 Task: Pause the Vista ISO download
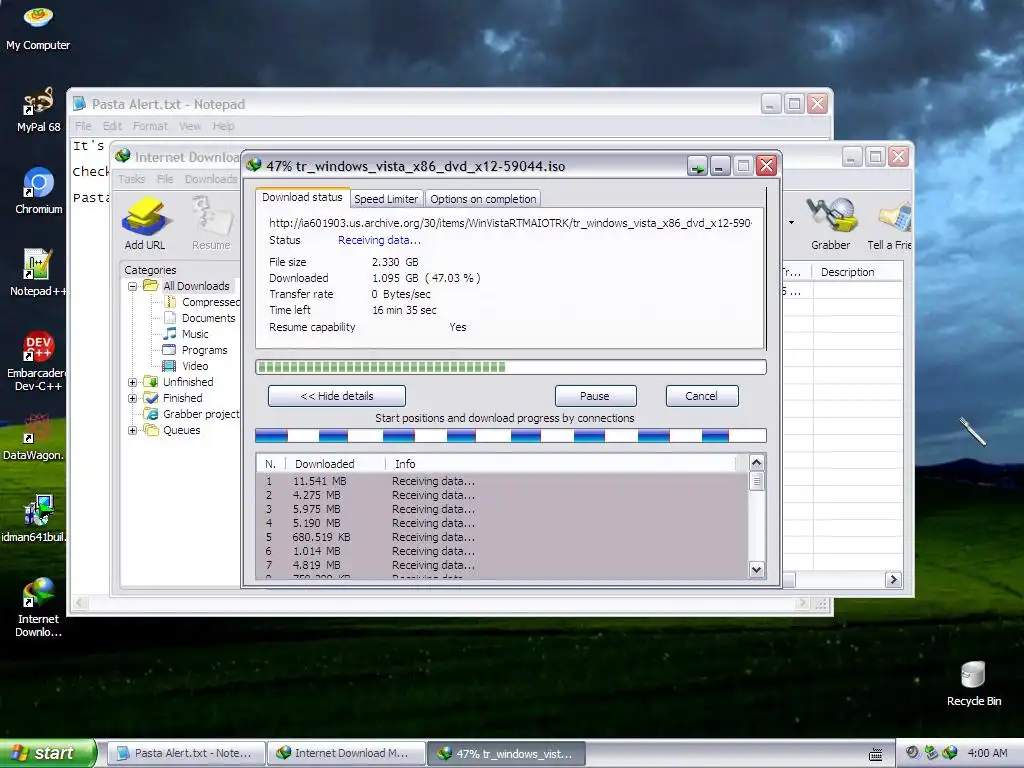click(595, 396)
